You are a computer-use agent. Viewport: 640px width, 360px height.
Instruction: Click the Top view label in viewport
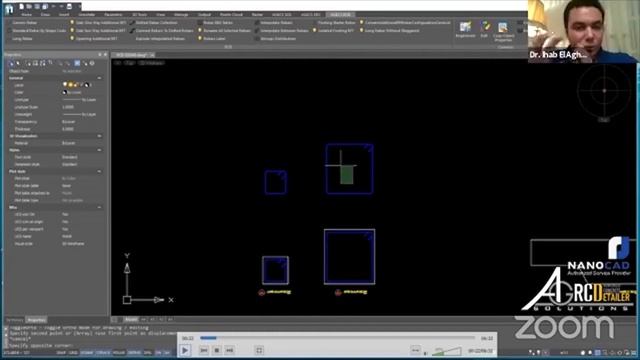click(130, 63)
